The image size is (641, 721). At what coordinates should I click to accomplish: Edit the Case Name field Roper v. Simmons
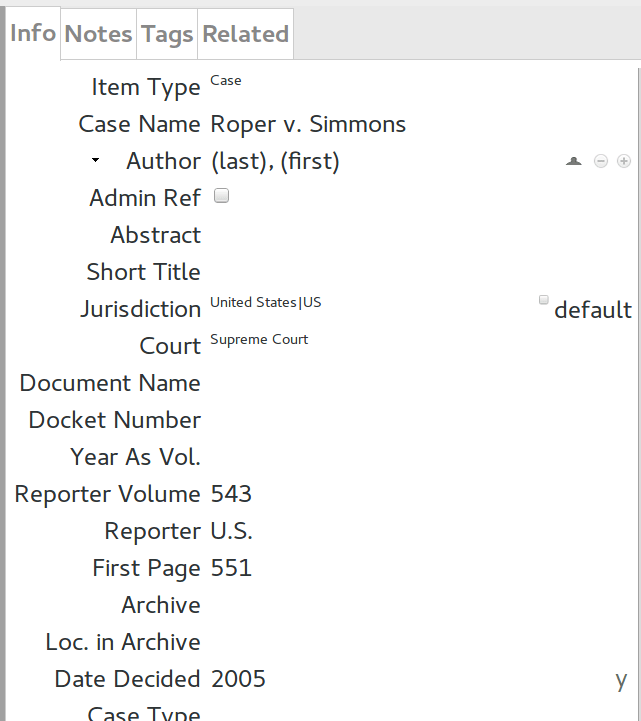(x=308, y=124)
